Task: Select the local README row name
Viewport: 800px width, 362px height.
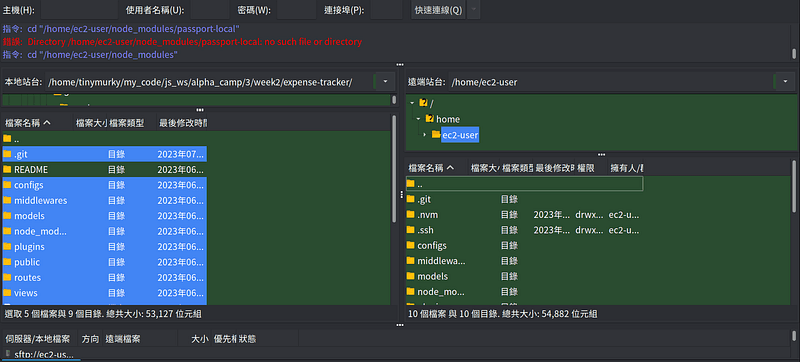Action: click(x=31, y=169)
